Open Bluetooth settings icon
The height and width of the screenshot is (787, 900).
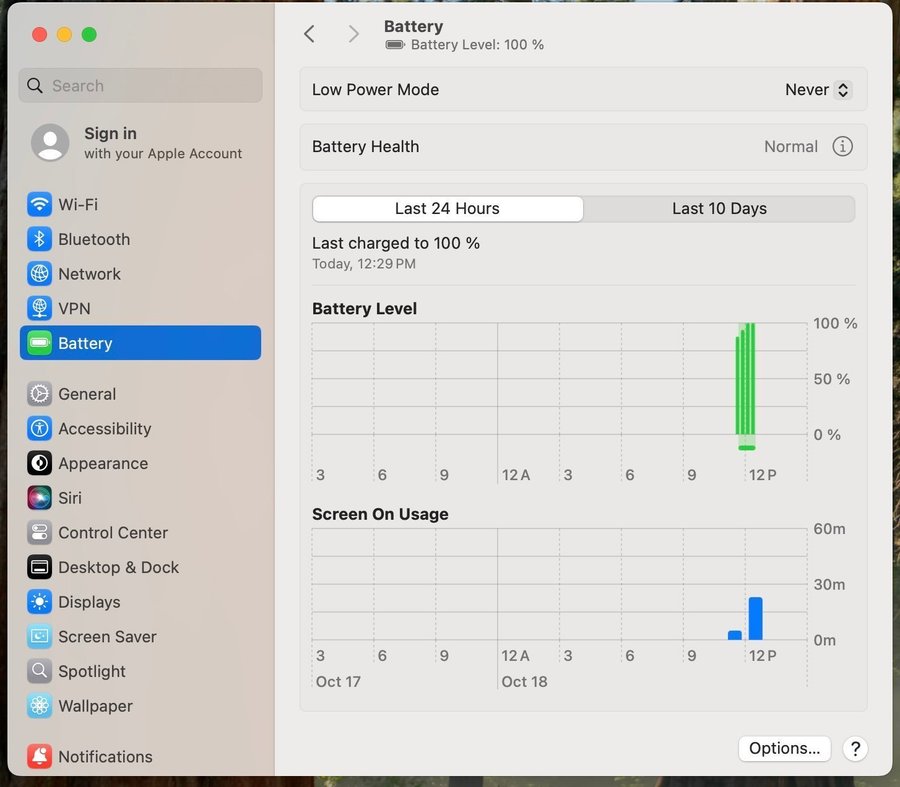(40, 239)
